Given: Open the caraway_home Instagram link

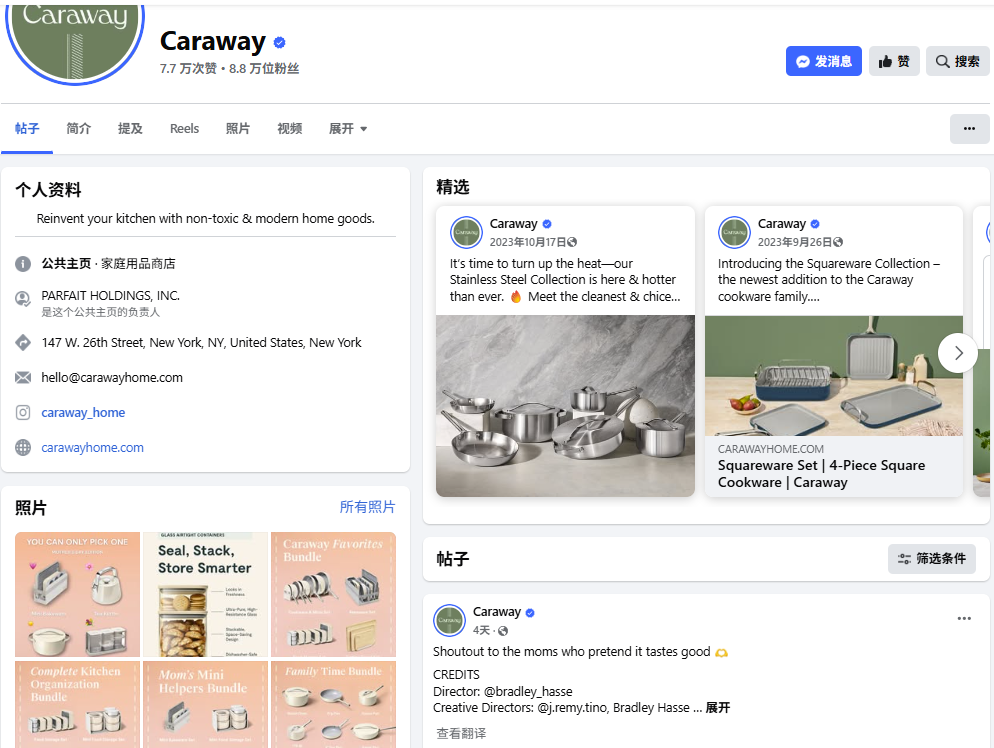Looking at the screenshot, I should 83,413.
